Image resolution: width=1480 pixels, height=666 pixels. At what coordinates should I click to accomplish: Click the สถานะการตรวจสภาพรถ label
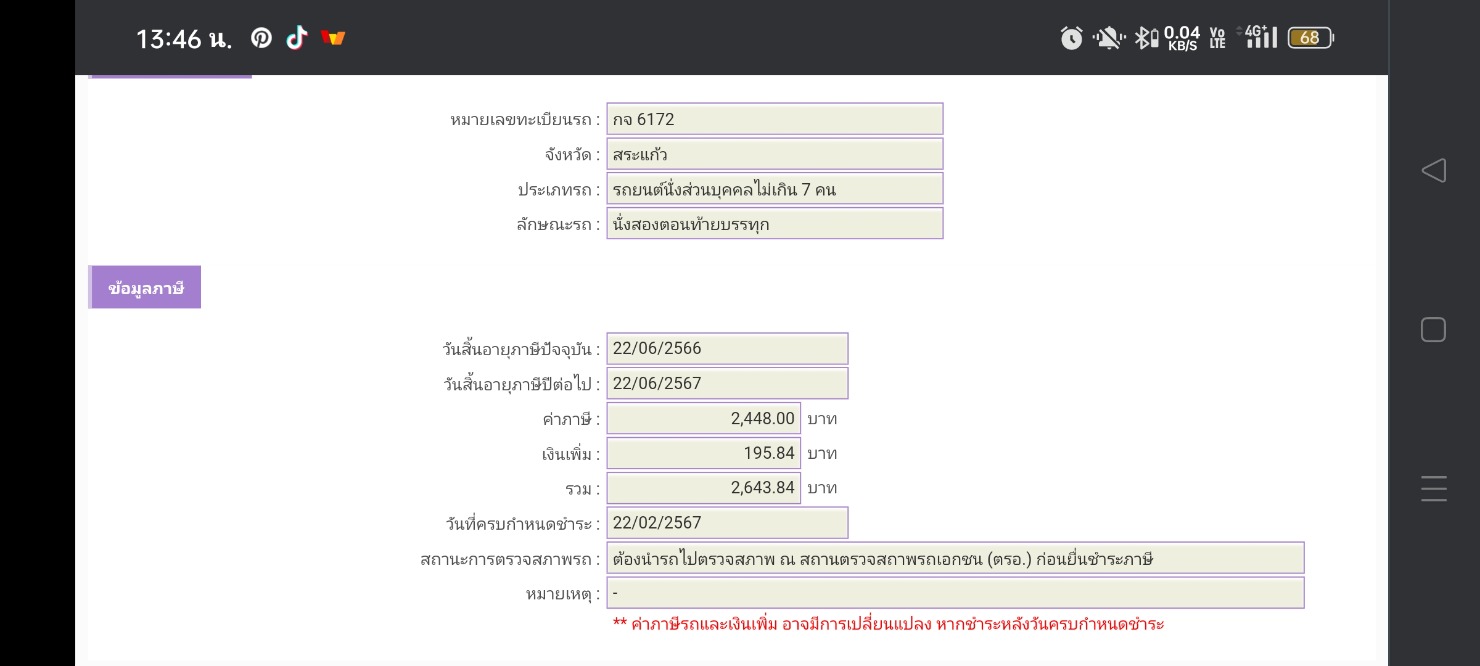[x=510, y=559]
